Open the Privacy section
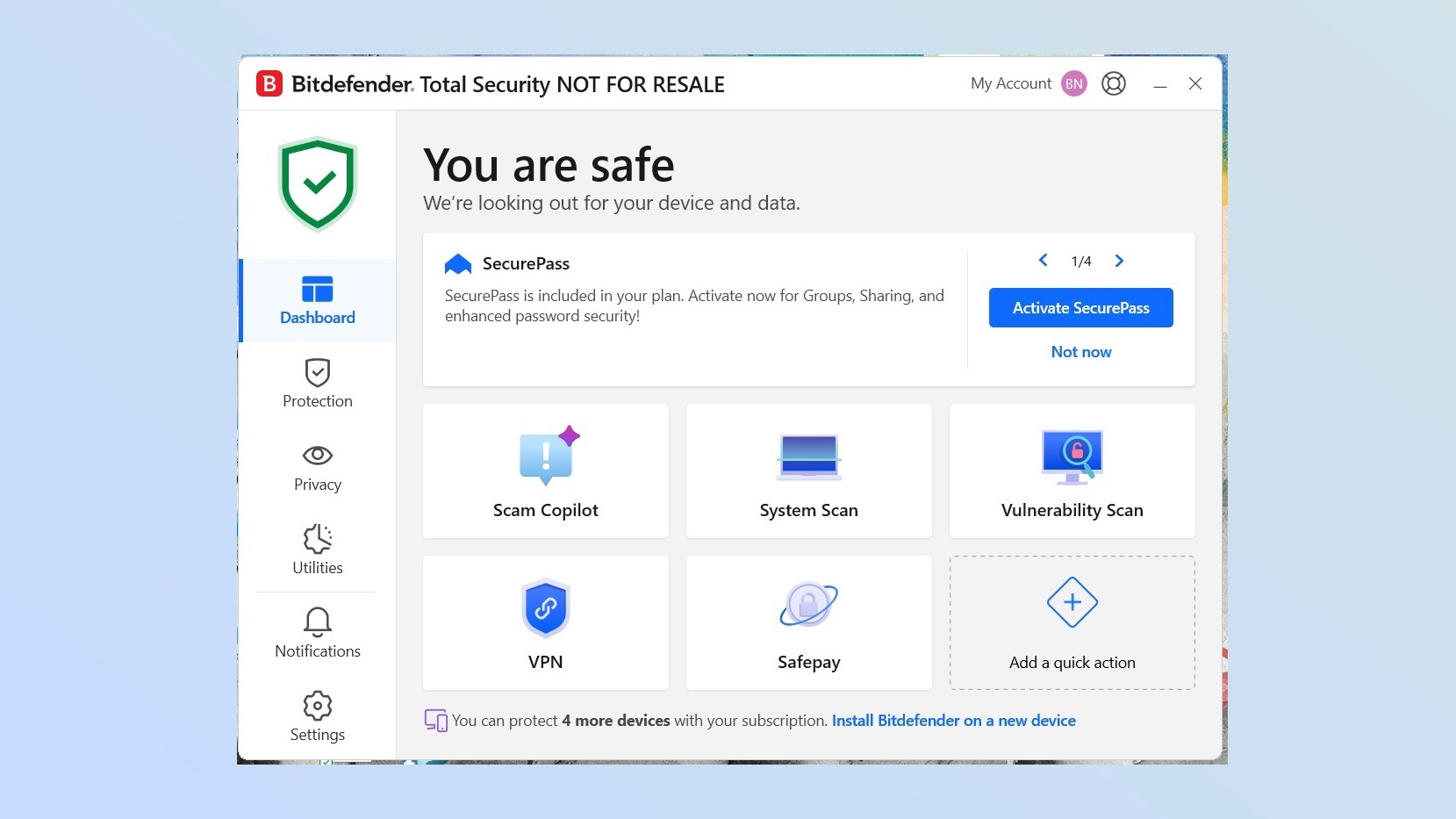The width and height of the screenshot is (1456, 819). (x=318, y=467)
